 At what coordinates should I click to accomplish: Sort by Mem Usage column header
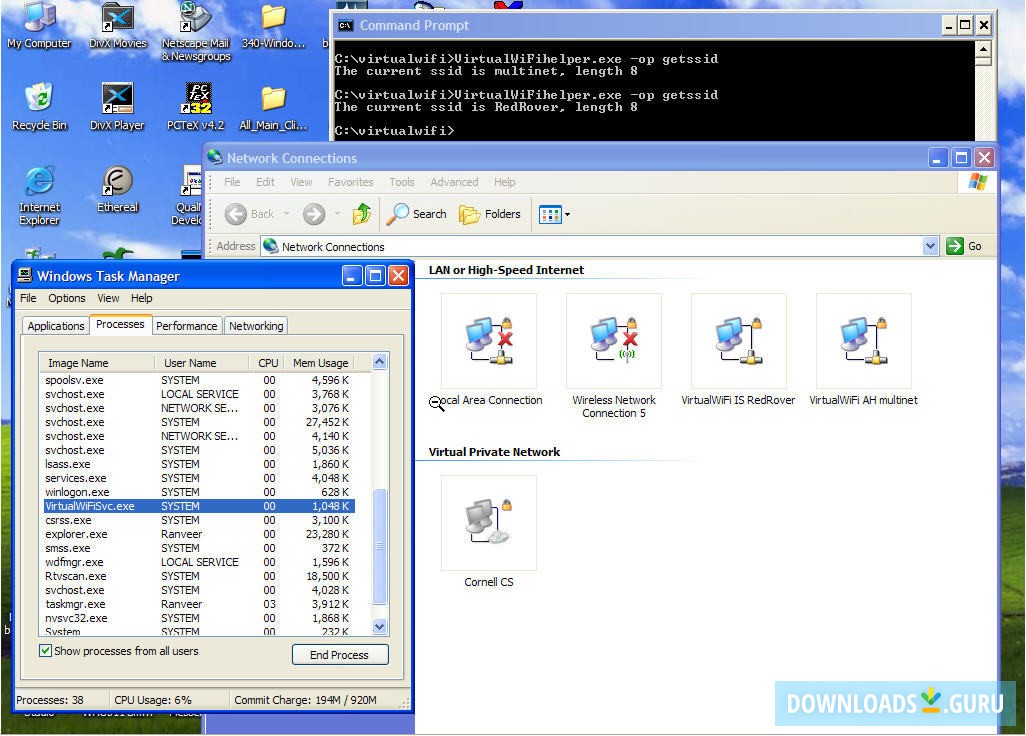click(319, 363)
